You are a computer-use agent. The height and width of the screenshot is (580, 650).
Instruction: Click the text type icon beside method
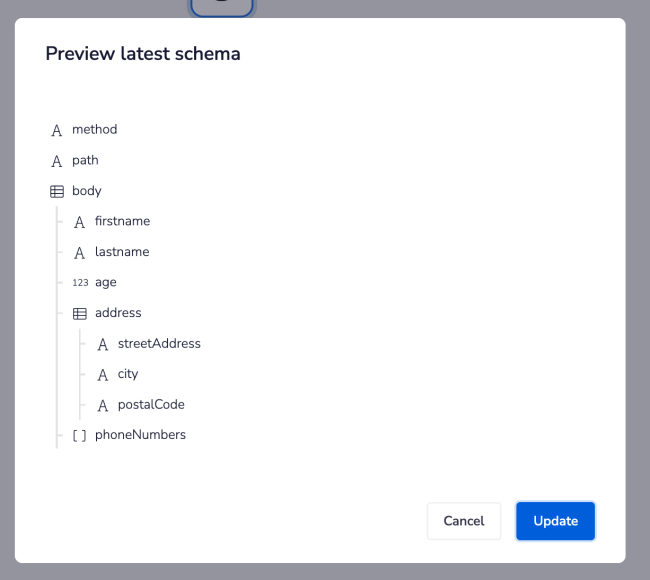[x=57, y=130]
